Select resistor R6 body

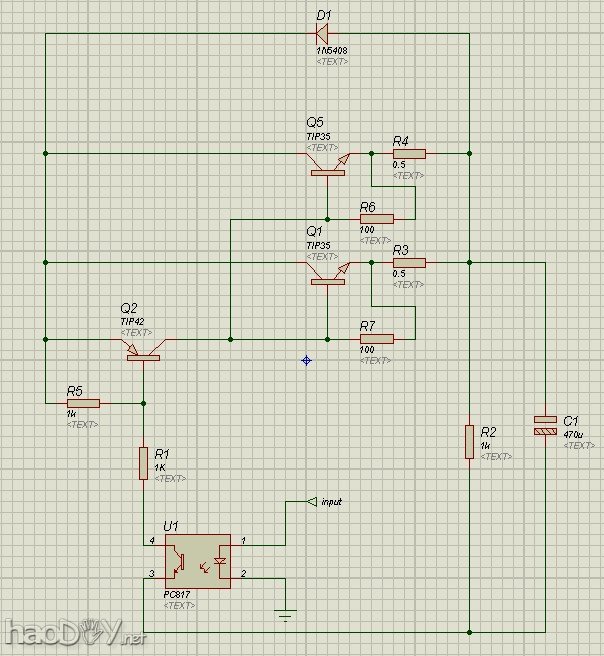pos(376,218)
